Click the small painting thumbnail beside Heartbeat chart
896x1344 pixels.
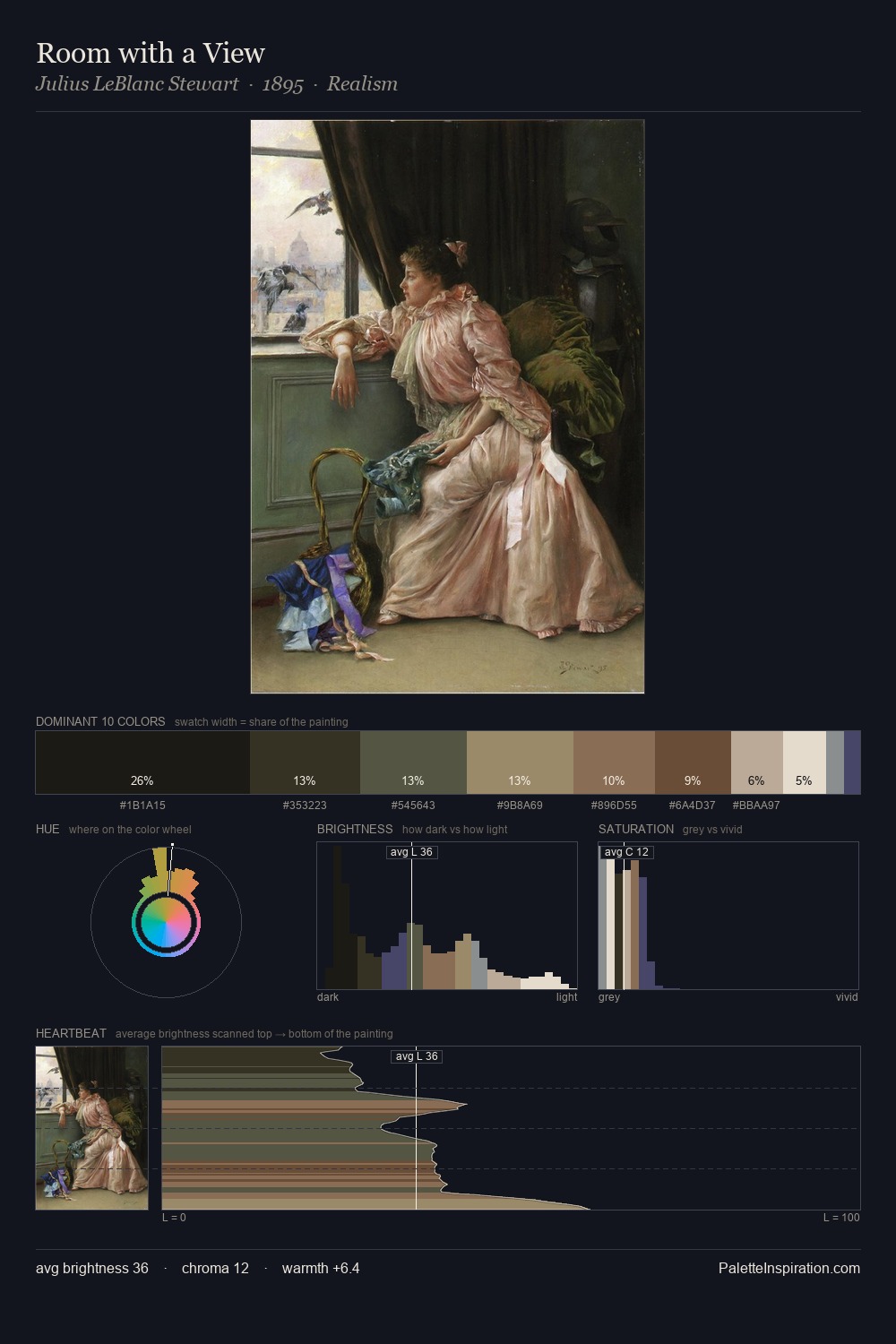point(91,1128)
